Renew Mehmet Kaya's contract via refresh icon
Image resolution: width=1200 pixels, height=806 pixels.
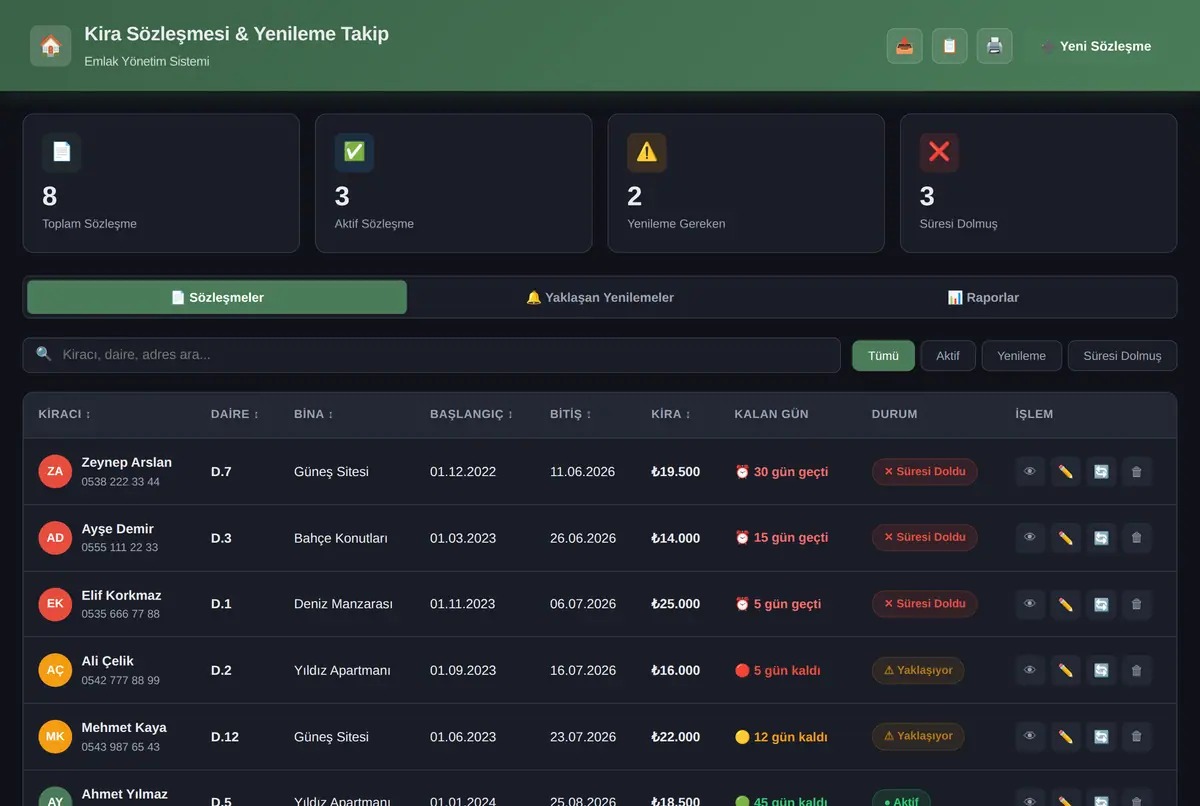1101,737
